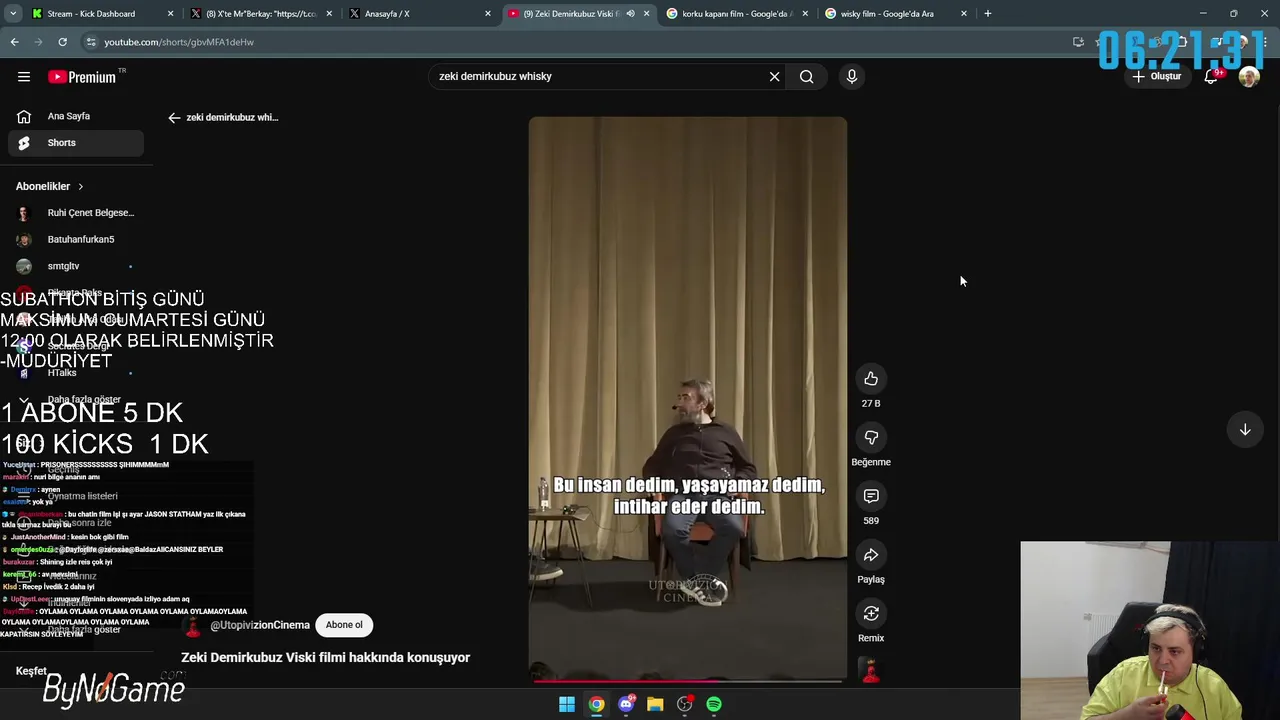Click the Oluştur create button
Screen dimensions: 1280x720
(x=1157, y=76)
